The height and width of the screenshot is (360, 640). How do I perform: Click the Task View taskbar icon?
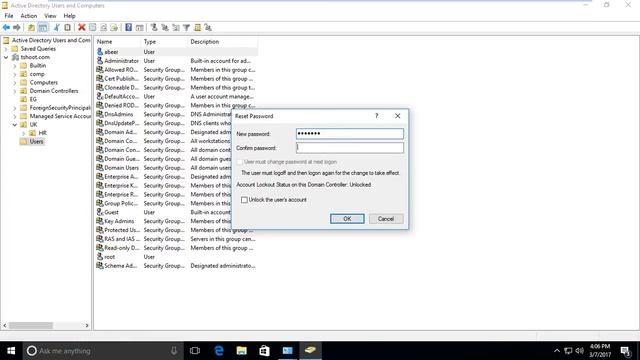tap(195, 351)
